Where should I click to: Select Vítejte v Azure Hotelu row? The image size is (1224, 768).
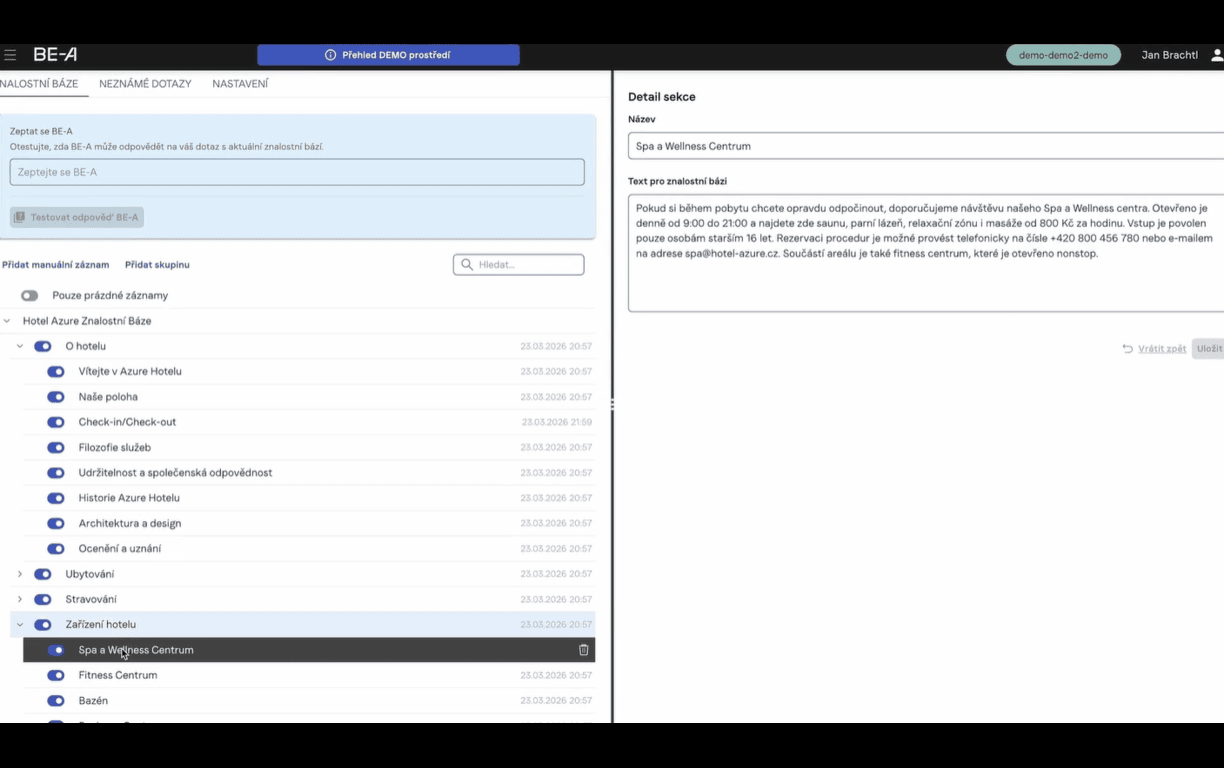309,372
